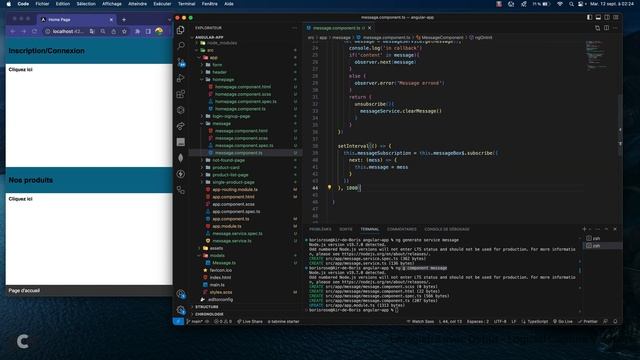This screenshot has width=640, height=360.
Task: Toggle the primary side bar layout icon
Action: tap(589, 17)
